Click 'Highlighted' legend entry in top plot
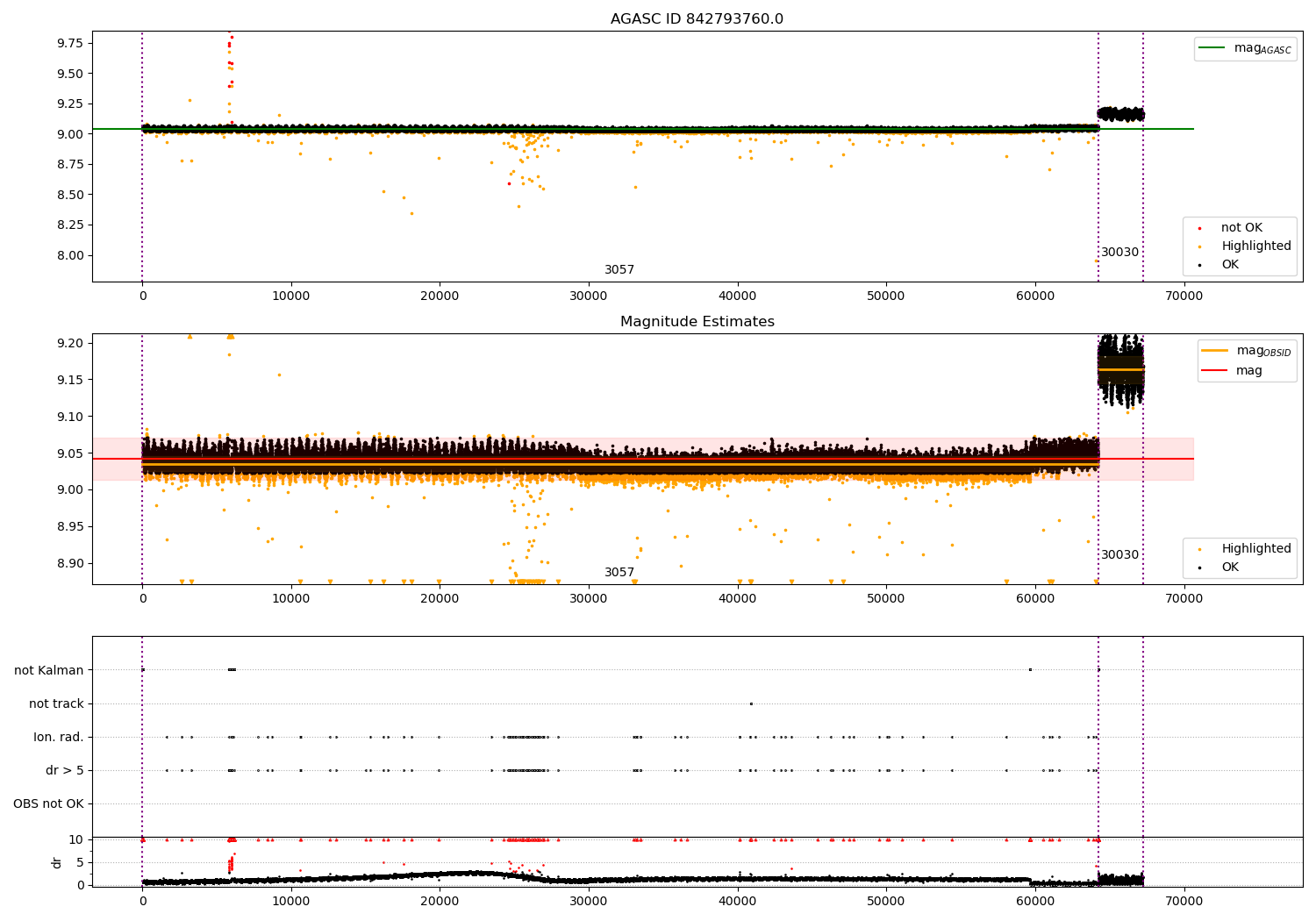Screen dimensions: 1316x921 coord(1256,246)
